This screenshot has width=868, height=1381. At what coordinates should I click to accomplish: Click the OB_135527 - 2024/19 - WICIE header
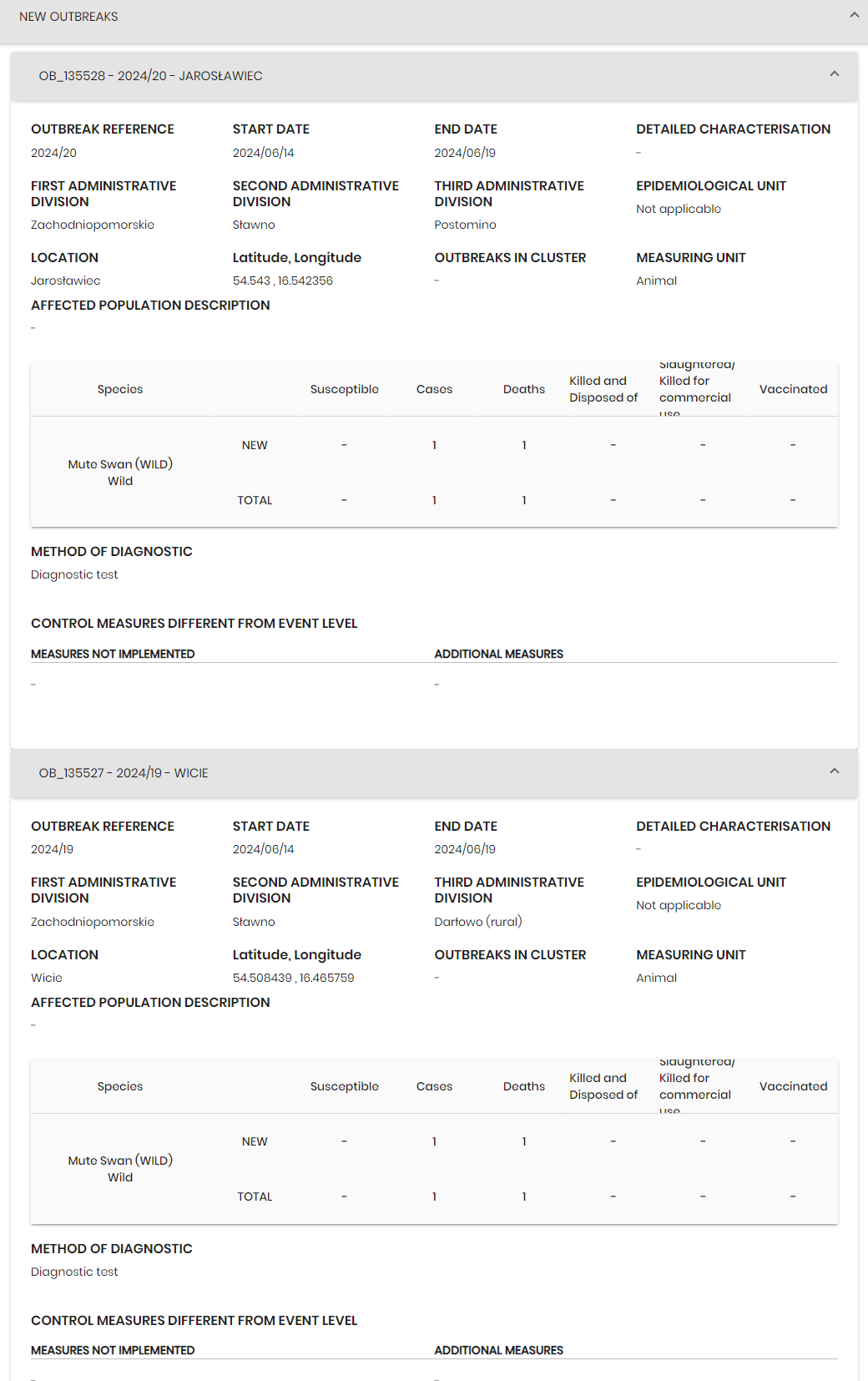[124, 773]
